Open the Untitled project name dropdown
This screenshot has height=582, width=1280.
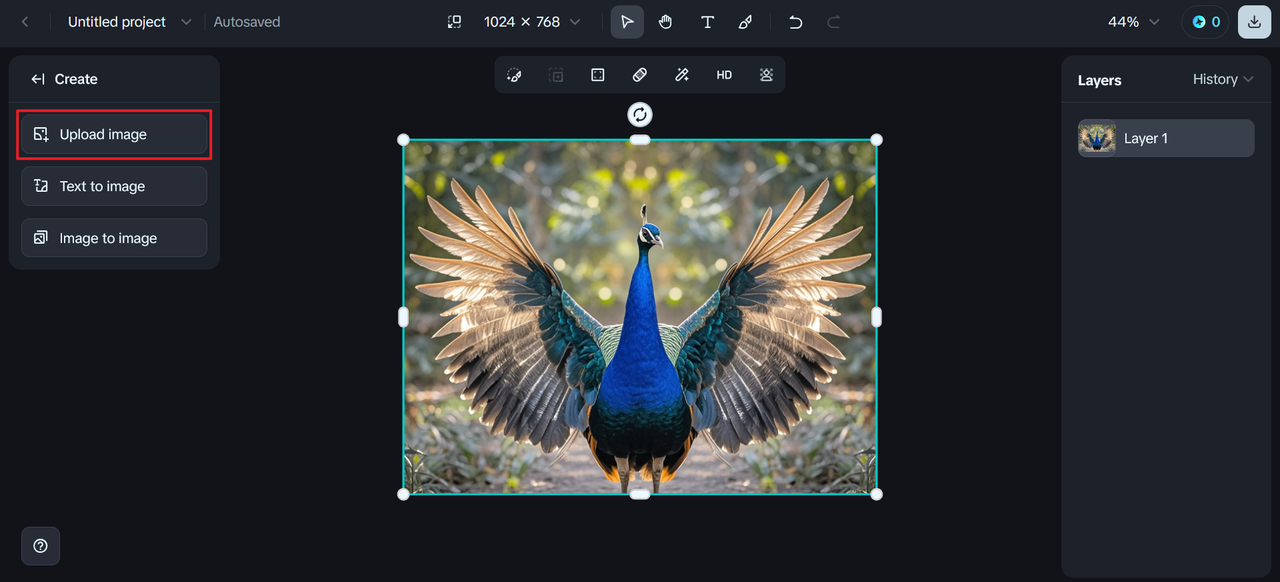click(129, 22)
